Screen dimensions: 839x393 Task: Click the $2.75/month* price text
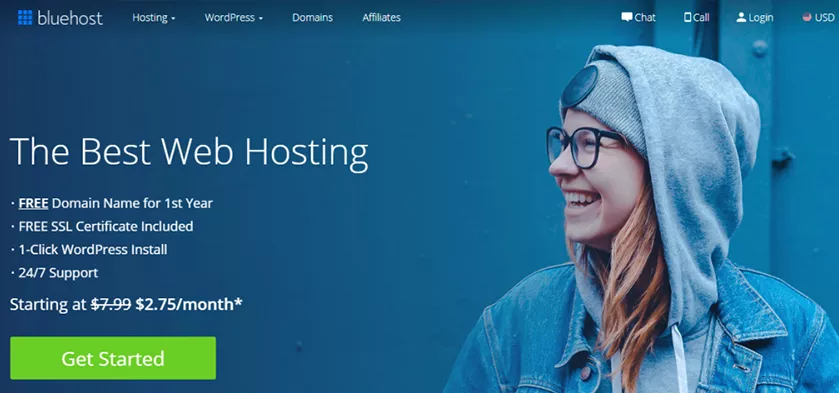[189, 305]
